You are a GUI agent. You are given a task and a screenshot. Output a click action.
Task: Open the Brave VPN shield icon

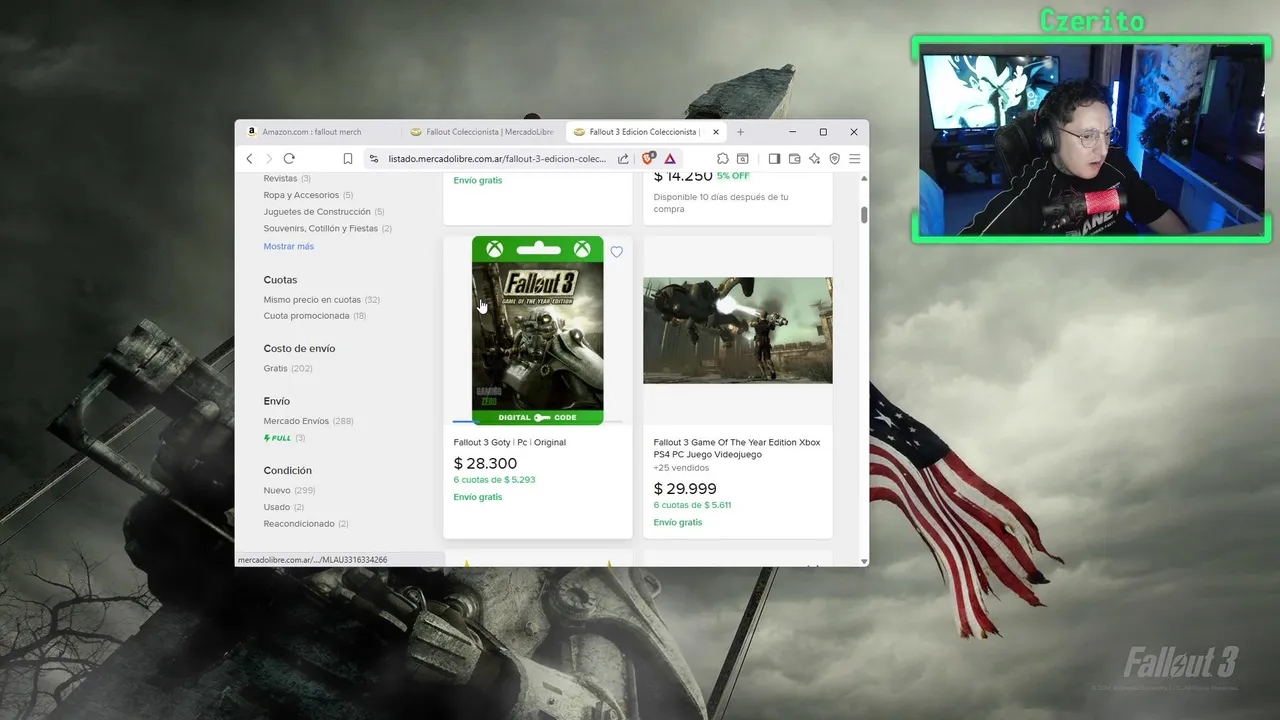click(x=834, y=158)
